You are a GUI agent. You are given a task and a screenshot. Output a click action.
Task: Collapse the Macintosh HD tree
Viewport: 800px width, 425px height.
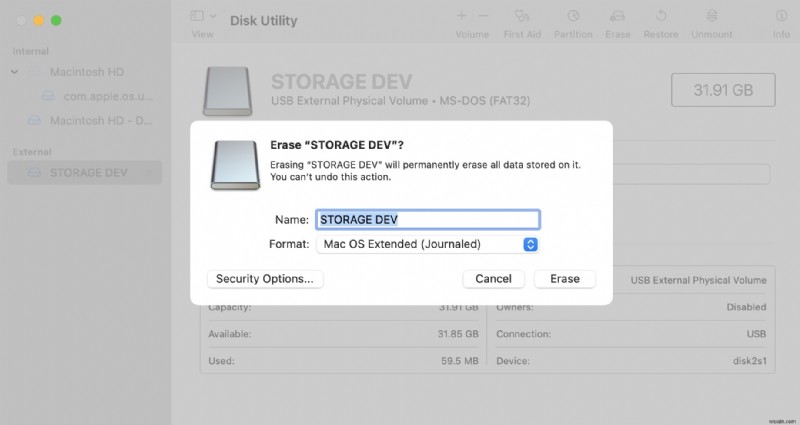pyautogui.click(x=14, y=72)
